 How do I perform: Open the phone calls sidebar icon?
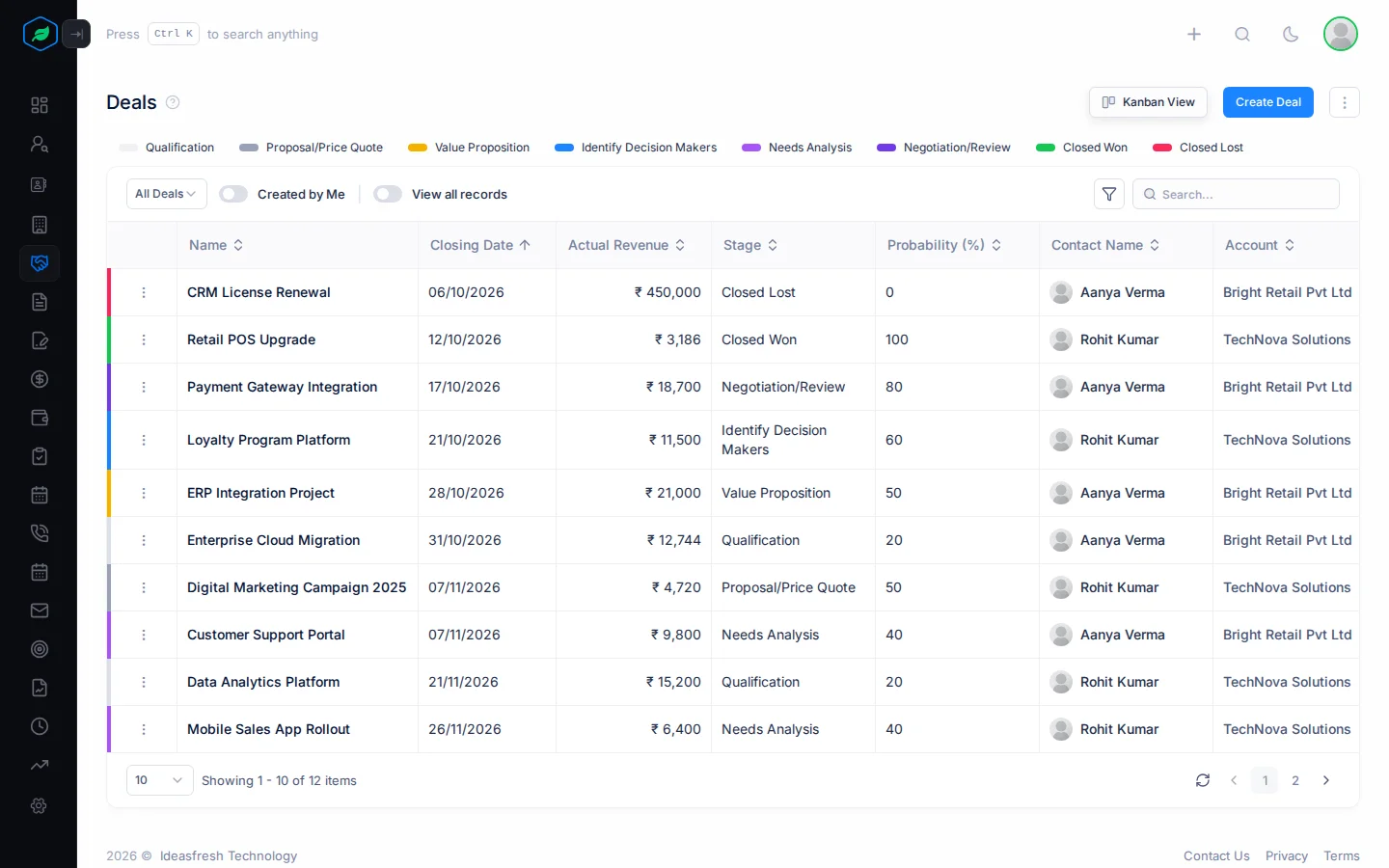pos(40,533)
